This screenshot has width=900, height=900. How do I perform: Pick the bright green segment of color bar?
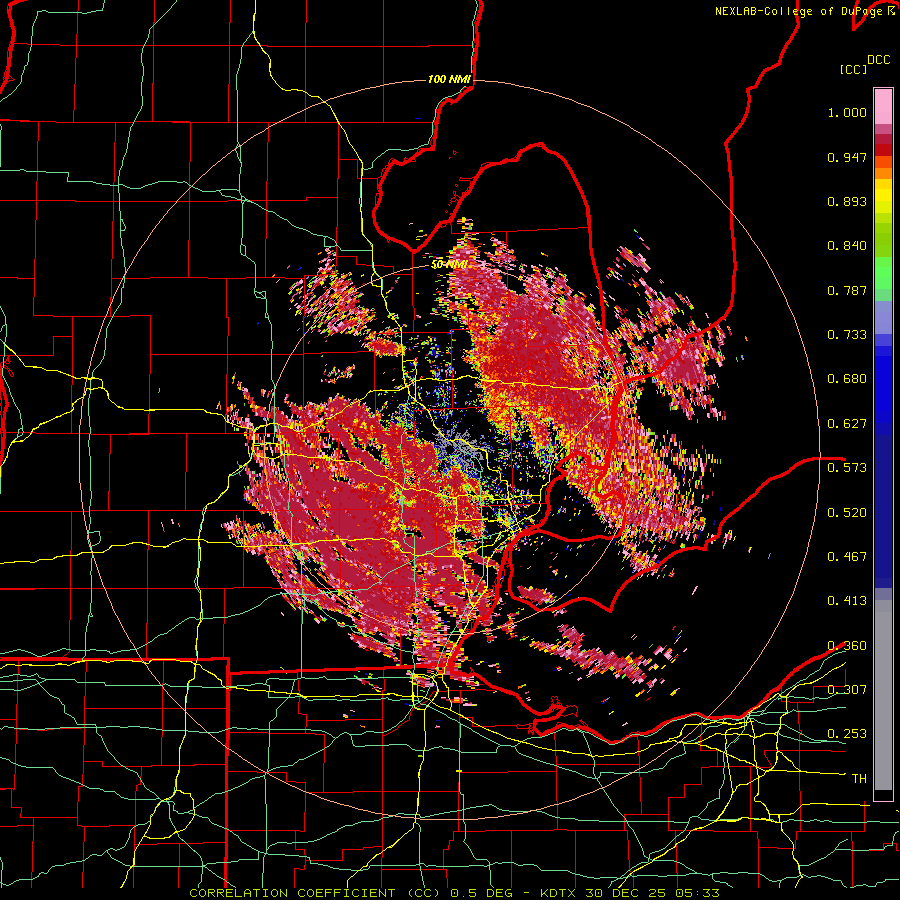883,272
